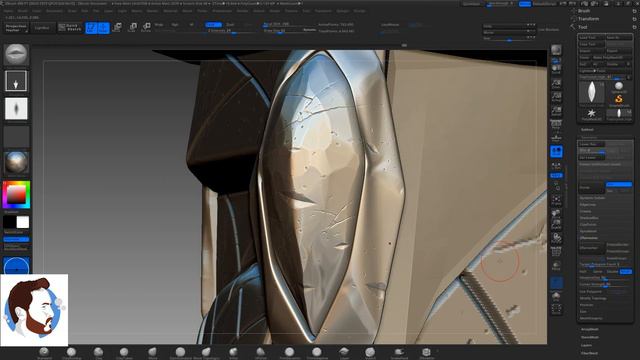The height and width of the screenshot is (360, 640).
Task: Expand the Modify Topology section
Action: point(593,298)
